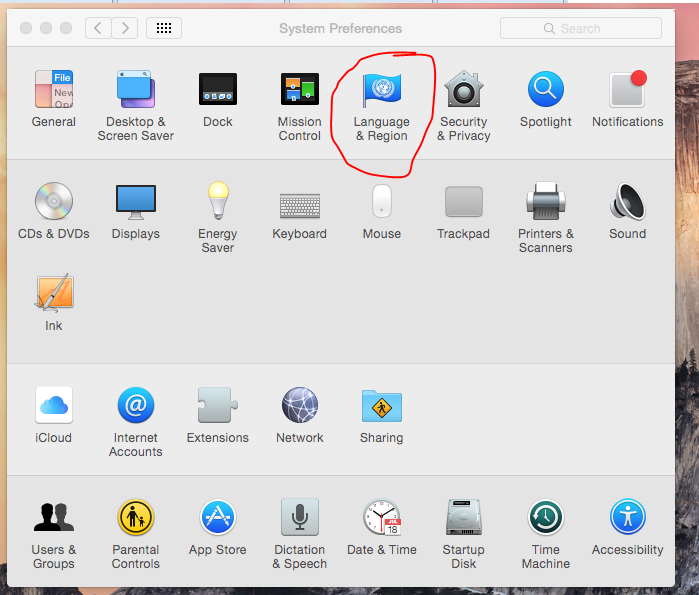Open CDs & DVDs preferences
The image size is (699, 595).
[54, 201]
